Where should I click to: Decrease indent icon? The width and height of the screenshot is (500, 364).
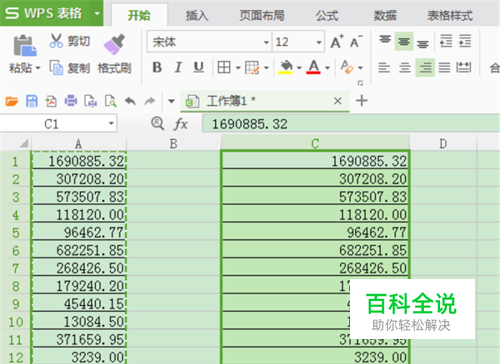(446, 41)
